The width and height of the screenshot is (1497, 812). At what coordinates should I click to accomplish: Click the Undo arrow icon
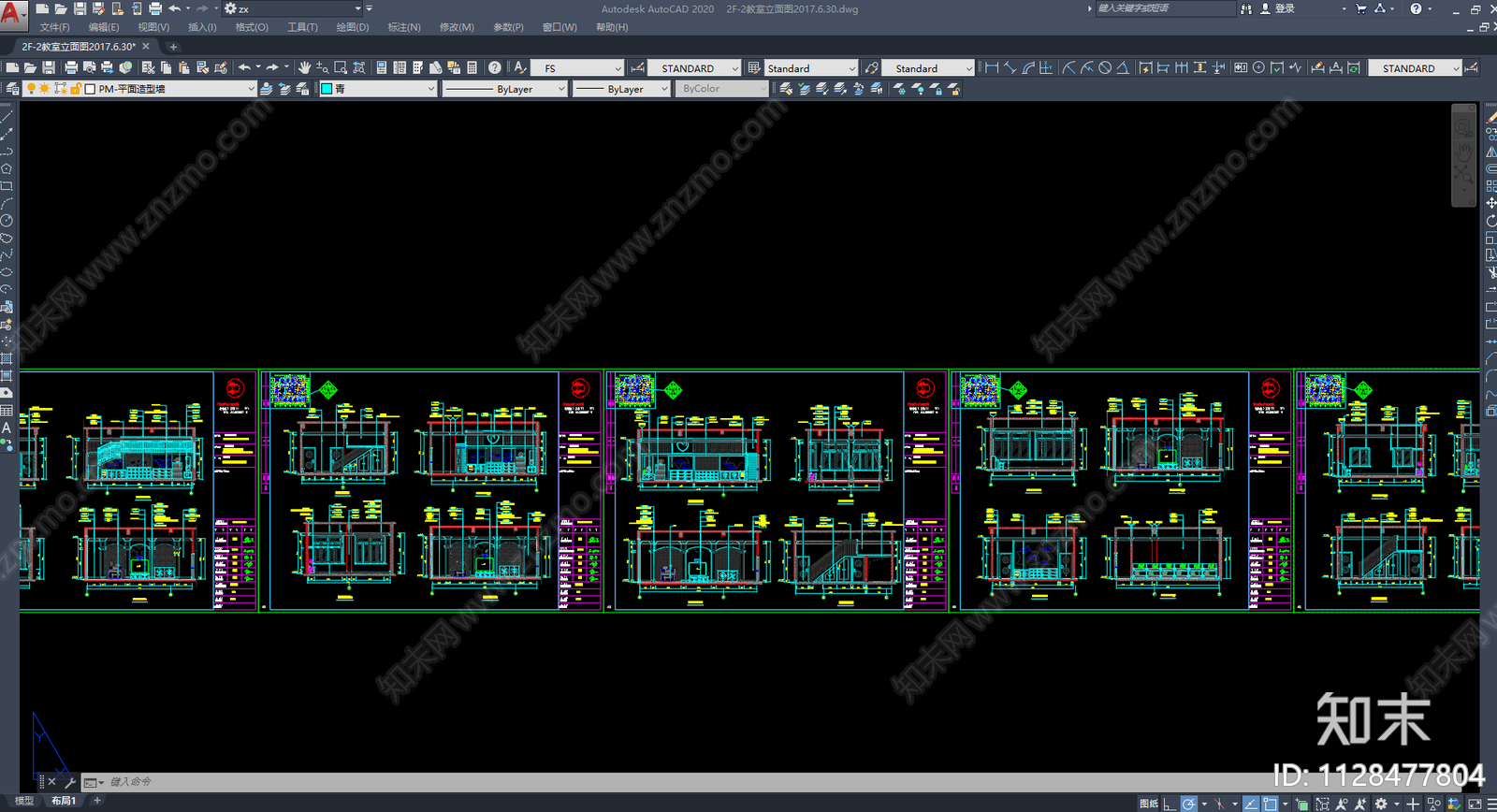point(244,67)
